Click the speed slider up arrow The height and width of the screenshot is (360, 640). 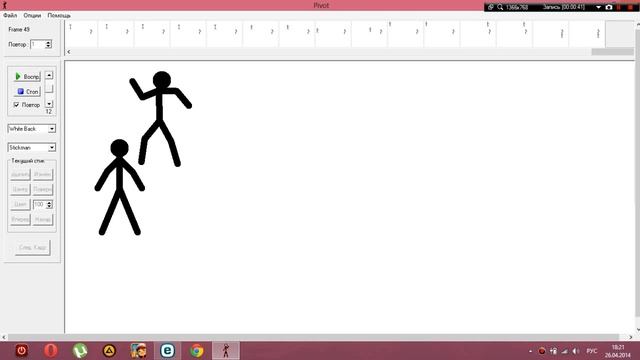pyautogui.click(x=49, y=75)
